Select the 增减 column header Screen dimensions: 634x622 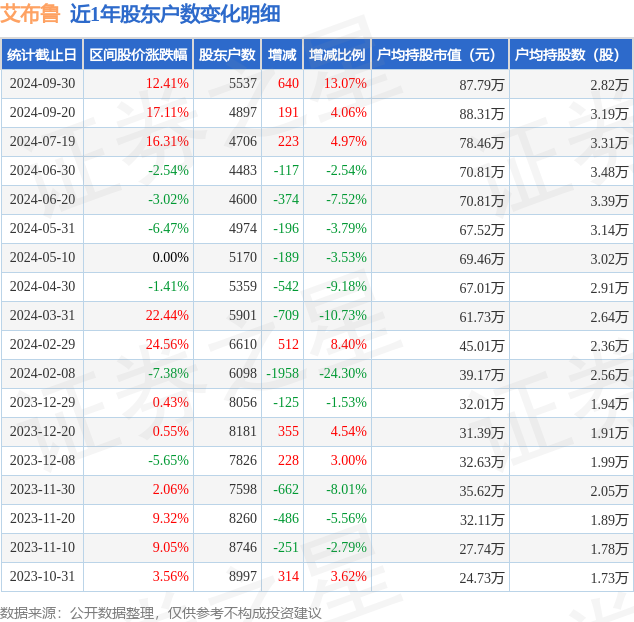282,55
